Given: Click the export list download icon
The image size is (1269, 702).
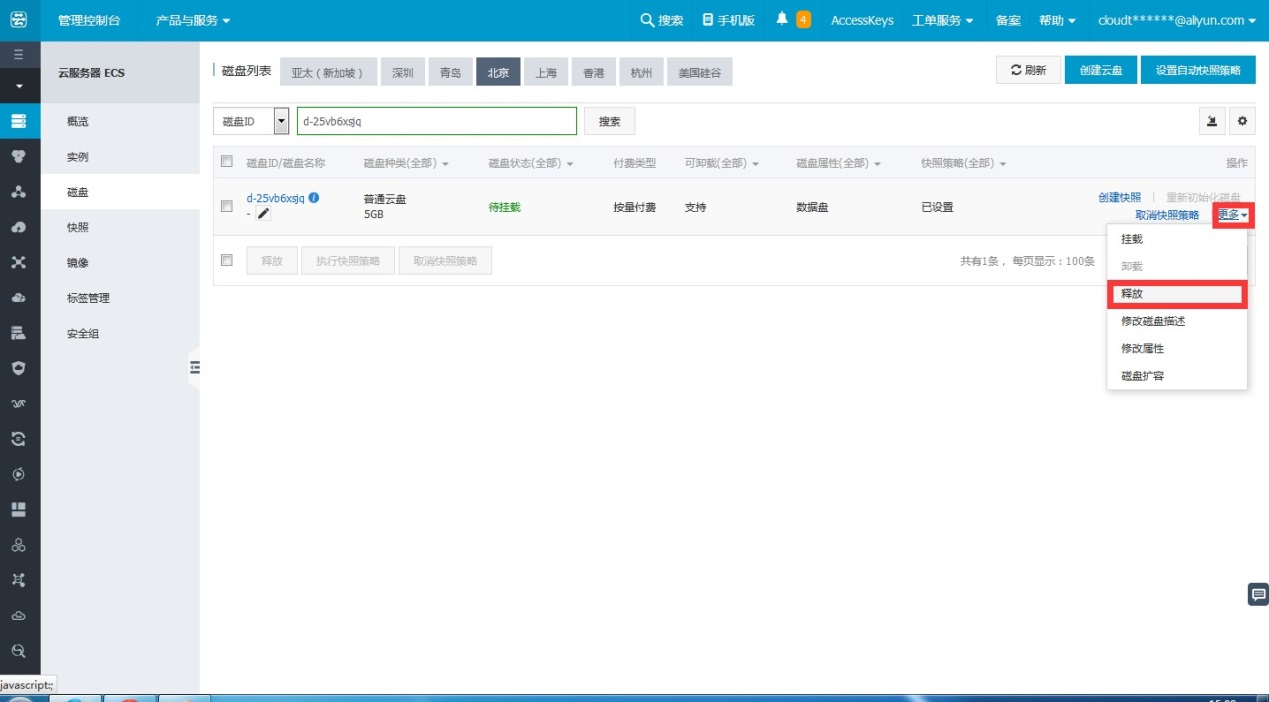Looking at the screenshot, I should (1212, 121).
